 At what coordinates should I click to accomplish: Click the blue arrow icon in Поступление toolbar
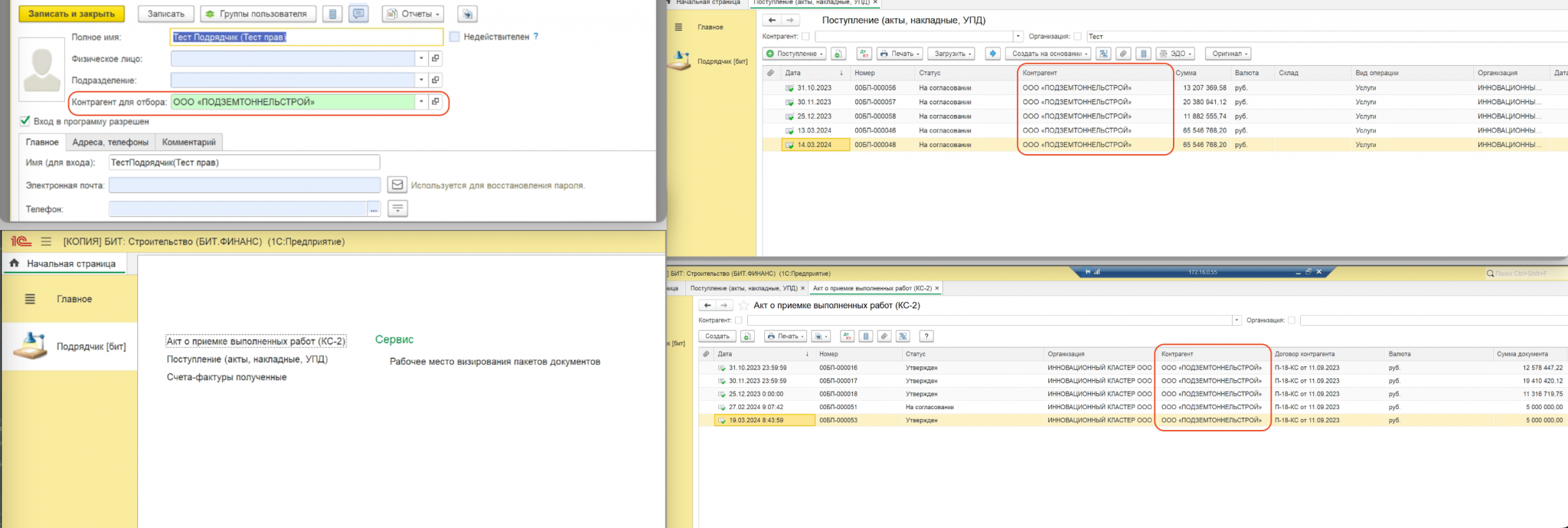pyautogui.click(x=993, y=54)
